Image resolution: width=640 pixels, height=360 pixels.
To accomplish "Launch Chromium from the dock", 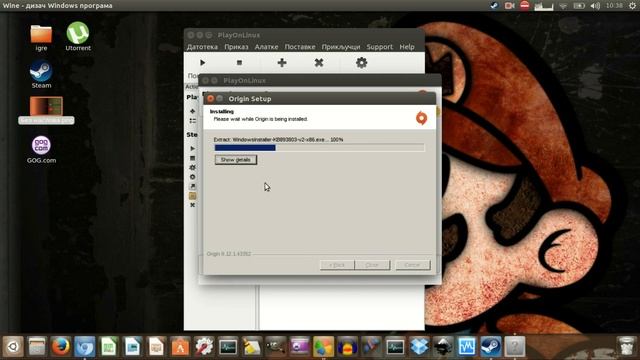I will pyautogui.click(x=85, y=347).
